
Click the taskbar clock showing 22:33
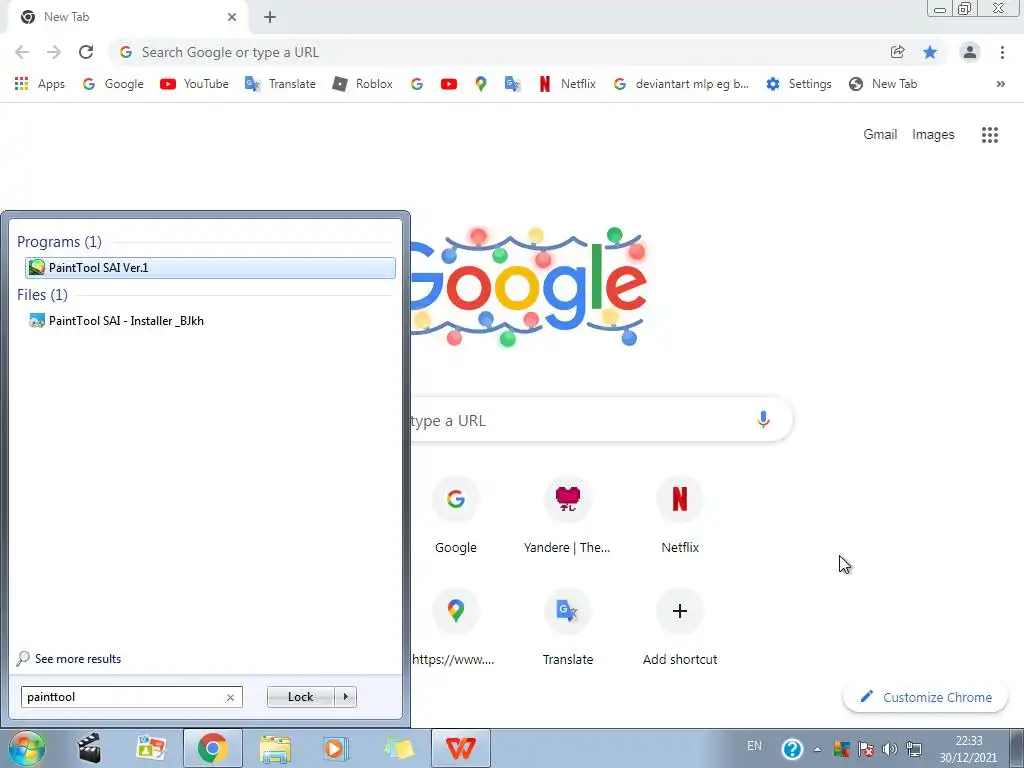click(x=968, y=749)
